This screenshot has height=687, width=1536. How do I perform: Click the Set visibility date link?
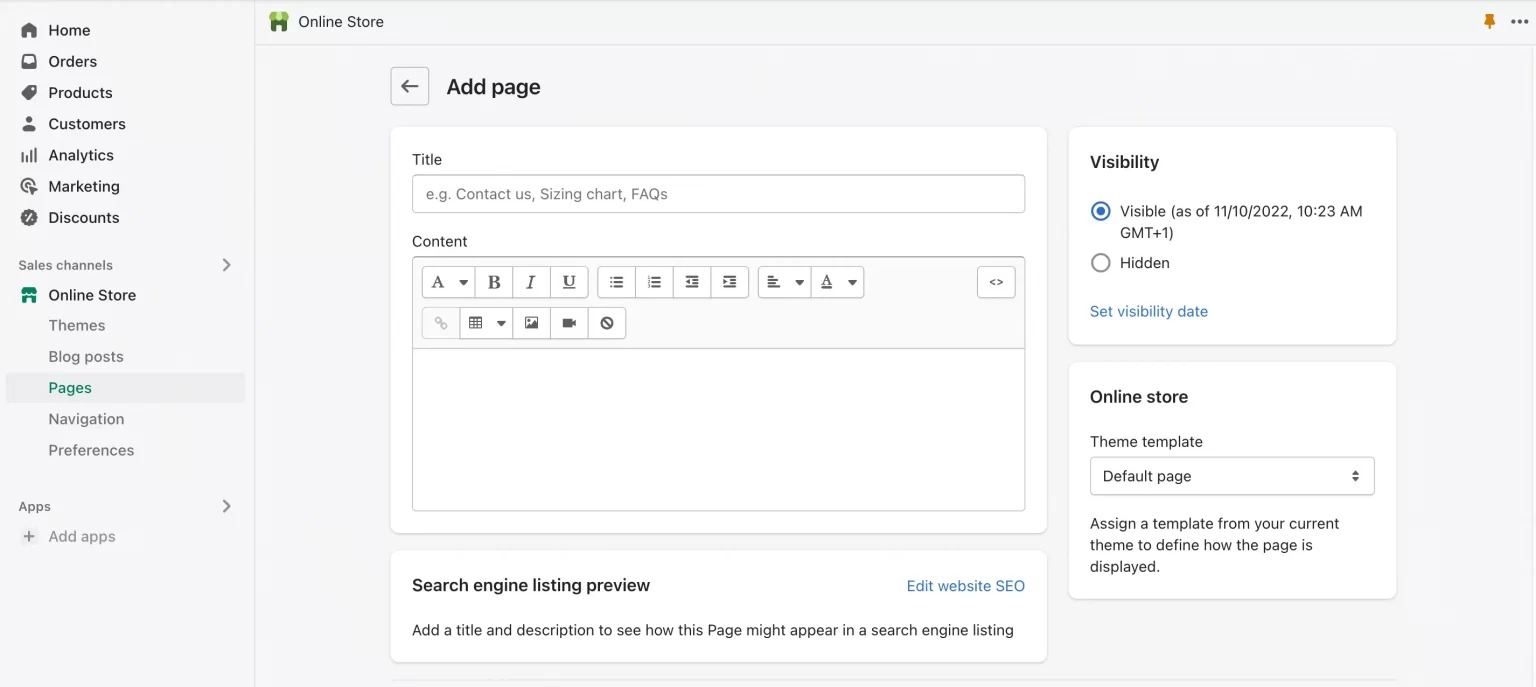[x=1149, y=311]
